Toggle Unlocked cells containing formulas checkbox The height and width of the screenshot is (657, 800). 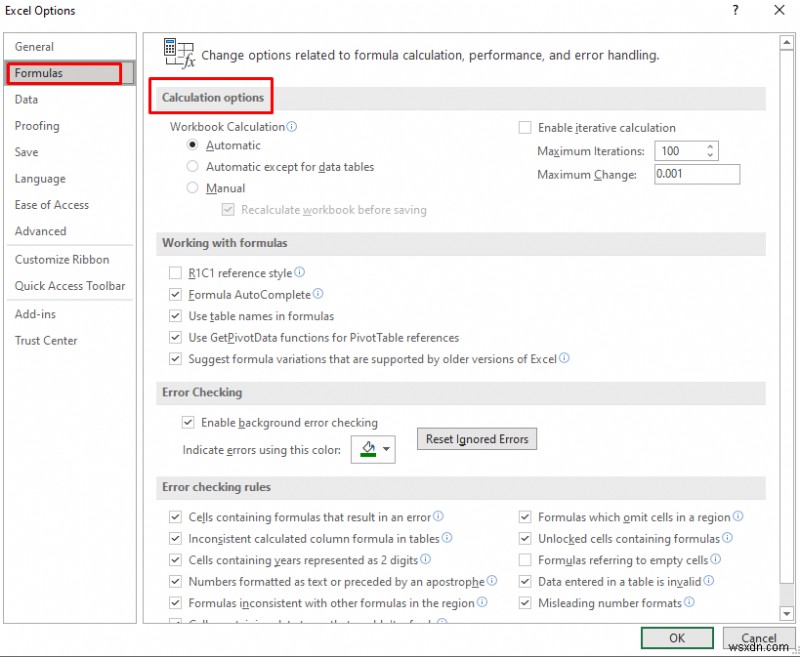(x=524, y=538)
